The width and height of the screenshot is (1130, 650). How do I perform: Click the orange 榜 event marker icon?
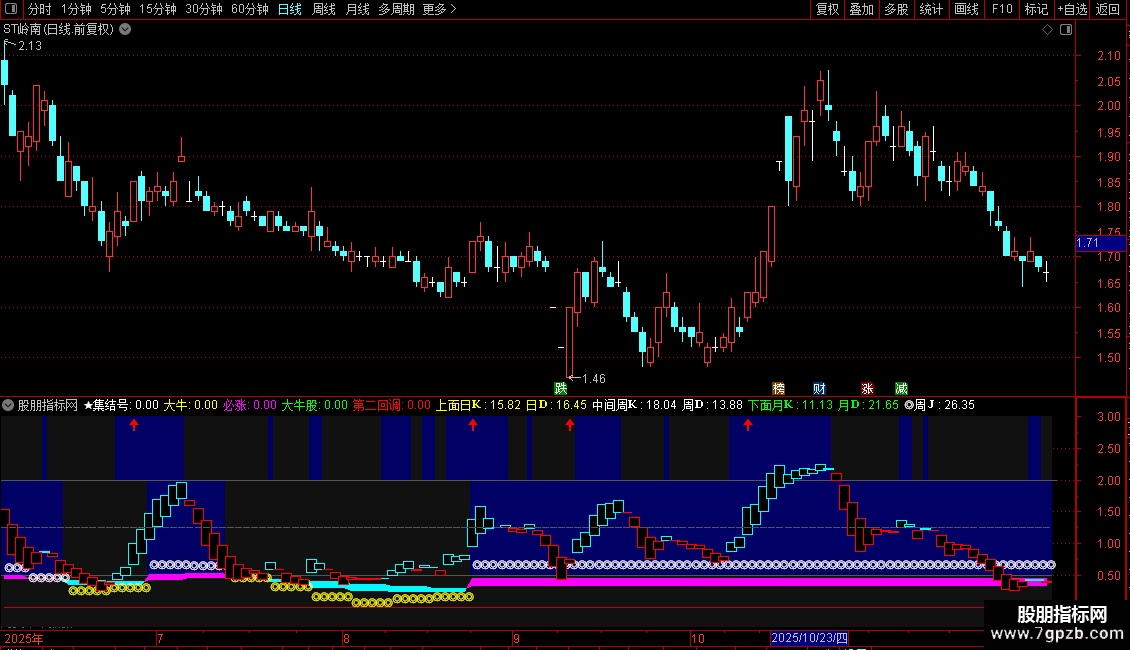(x=779, y=388)
